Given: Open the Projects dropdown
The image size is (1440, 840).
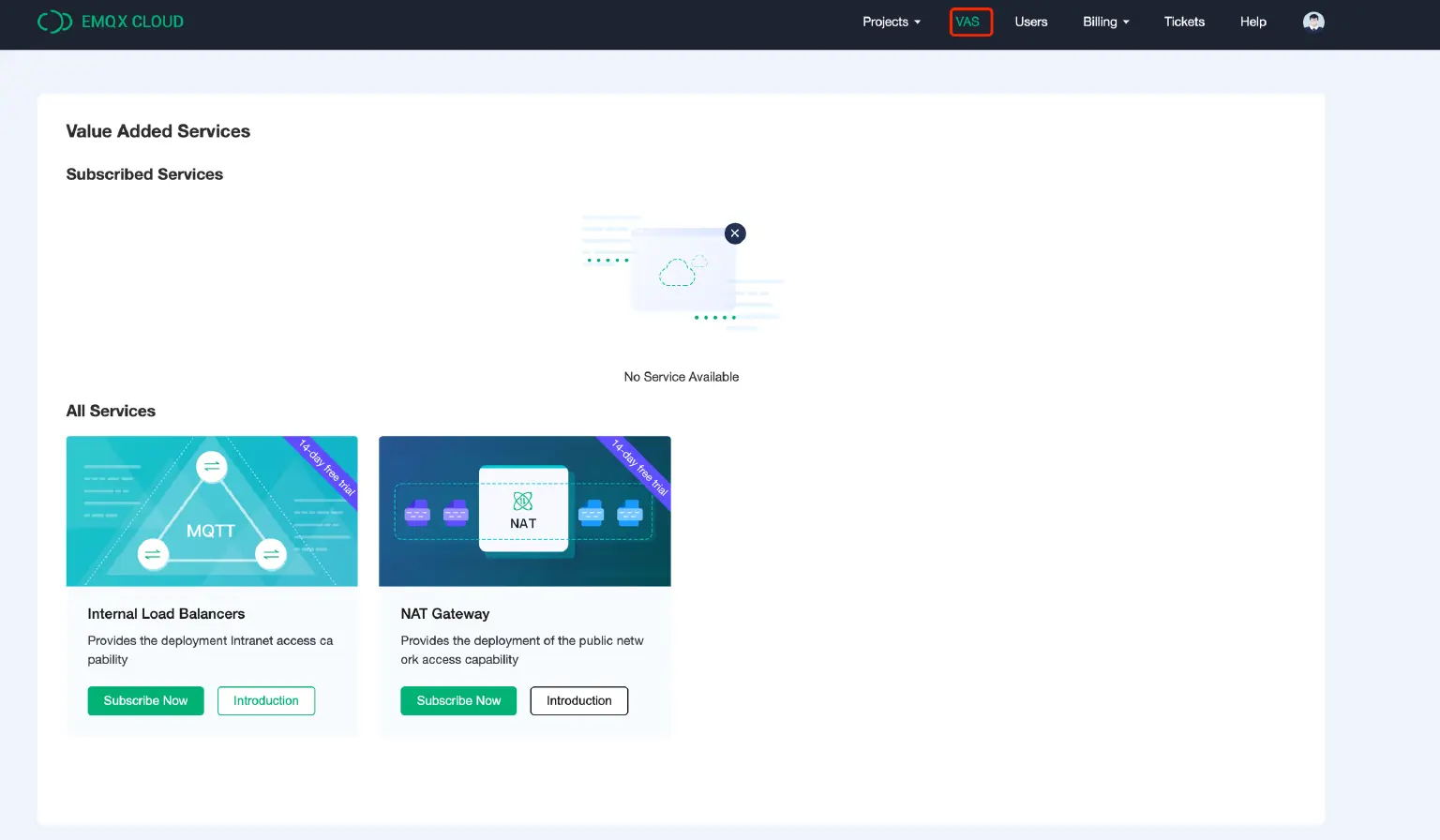Looking at the screenshot, I should click(x=885, y=22).
